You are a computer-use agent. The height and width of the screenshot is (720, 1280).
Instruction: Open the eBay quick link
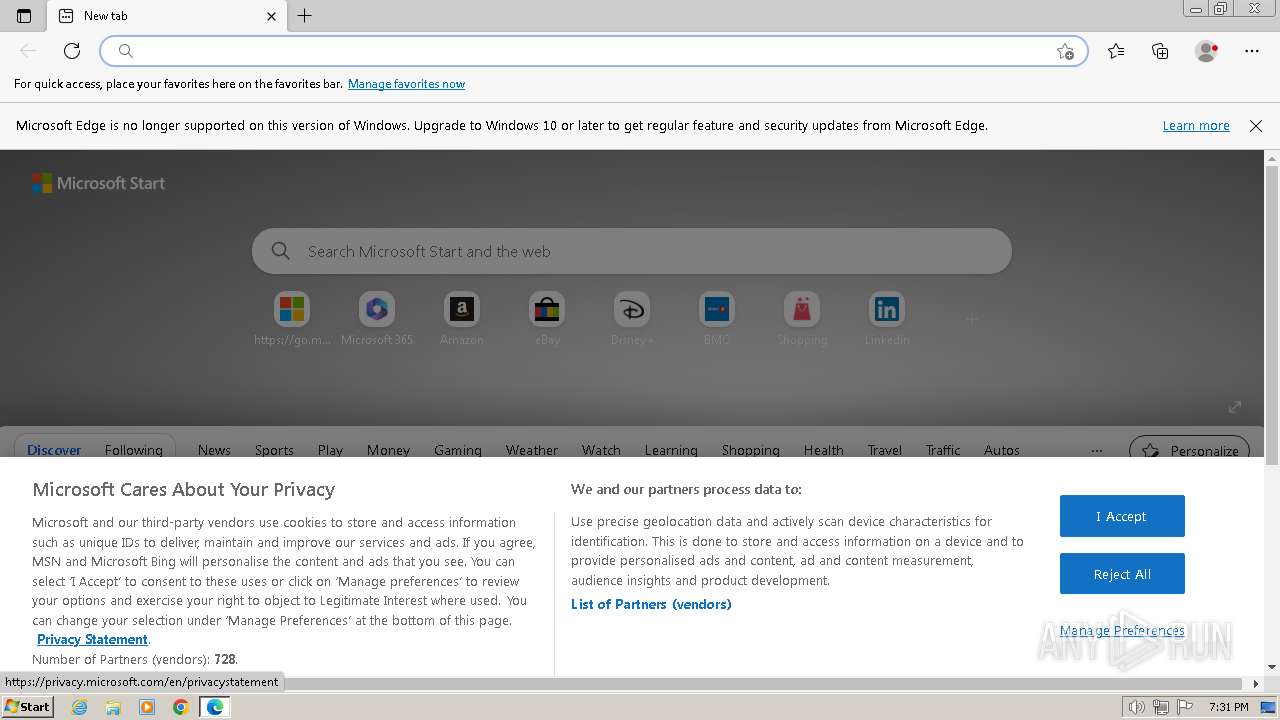pyautogui.click(x=547, y=319)
